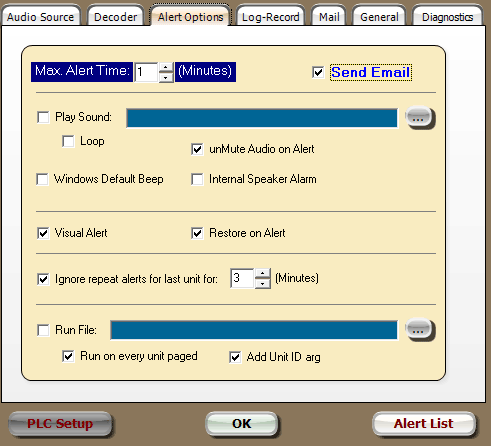Increase Max. Alert Time value

tap(166, 67)
